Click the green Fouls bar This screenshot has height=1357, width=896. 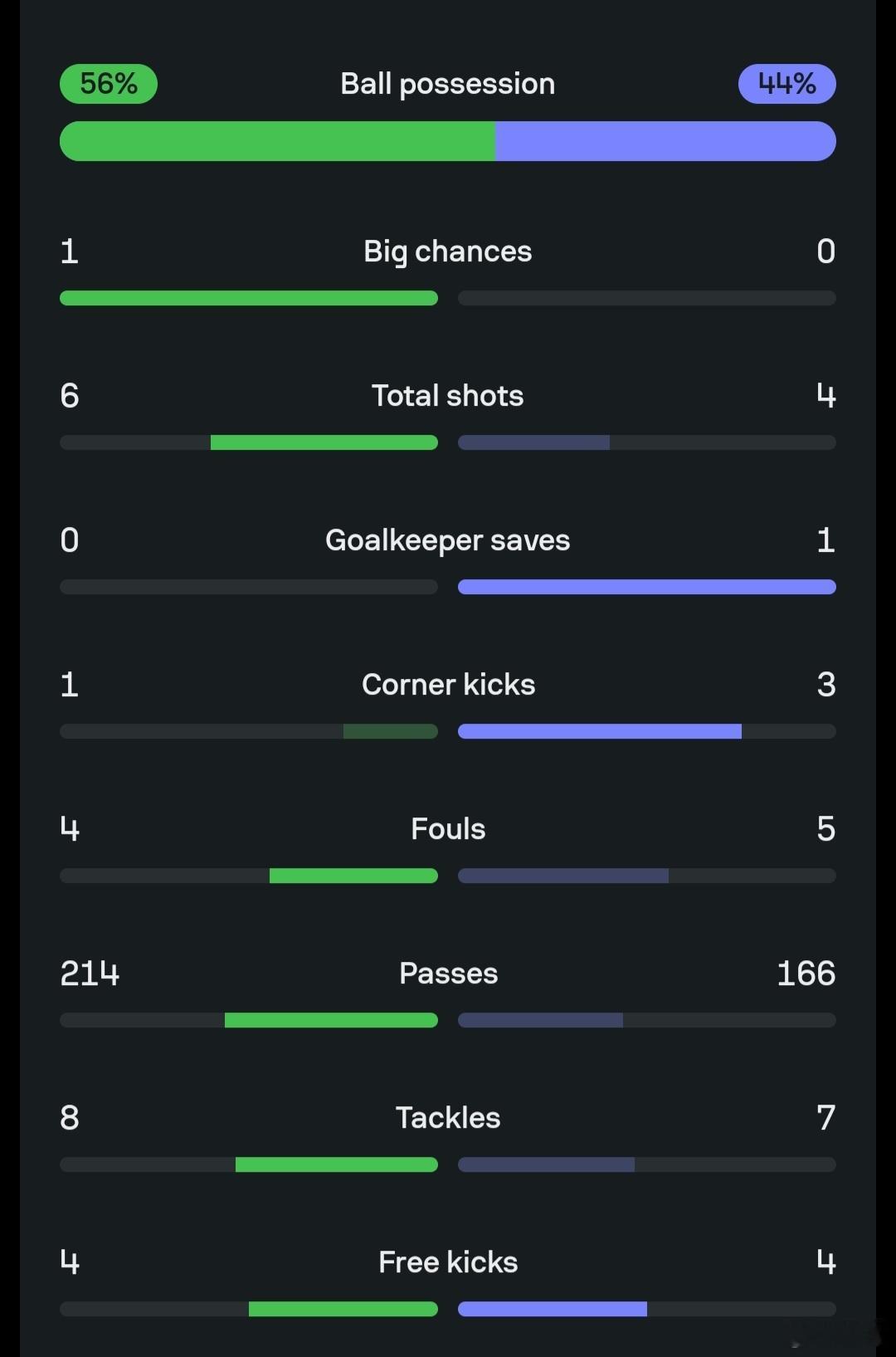pyautogui.click(x=353, y=876)
